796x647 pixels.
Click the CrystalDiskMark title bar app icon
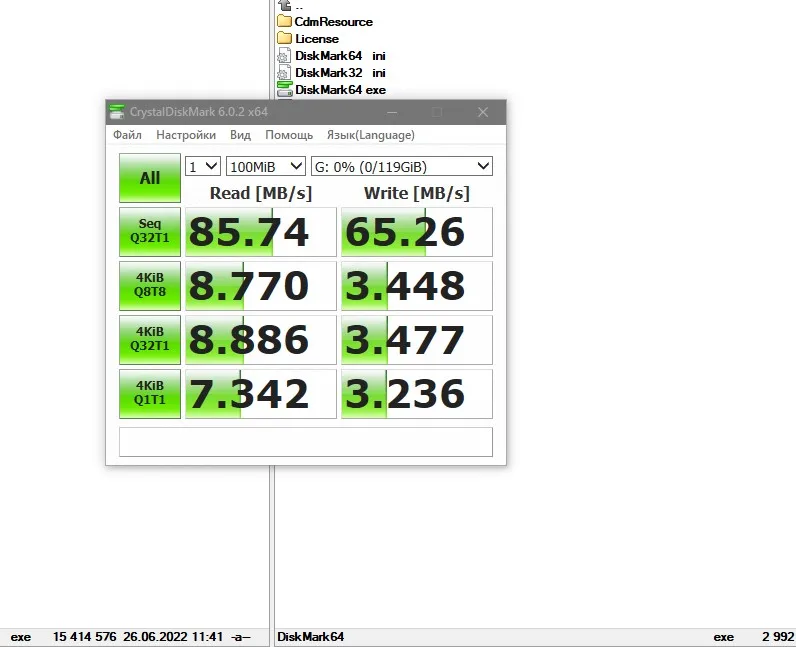(117, 112)
